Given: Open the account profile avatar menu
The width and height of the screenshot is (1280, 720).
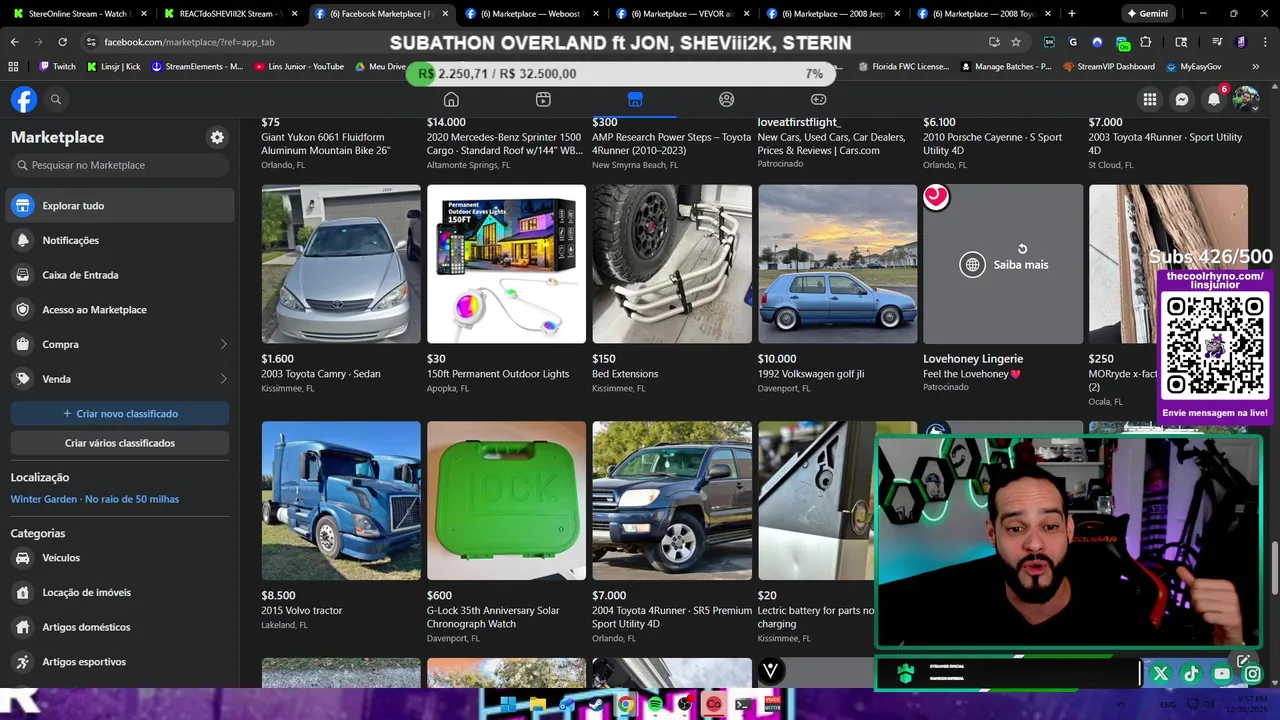Looking at the screenshot, I should [1246, 99].
